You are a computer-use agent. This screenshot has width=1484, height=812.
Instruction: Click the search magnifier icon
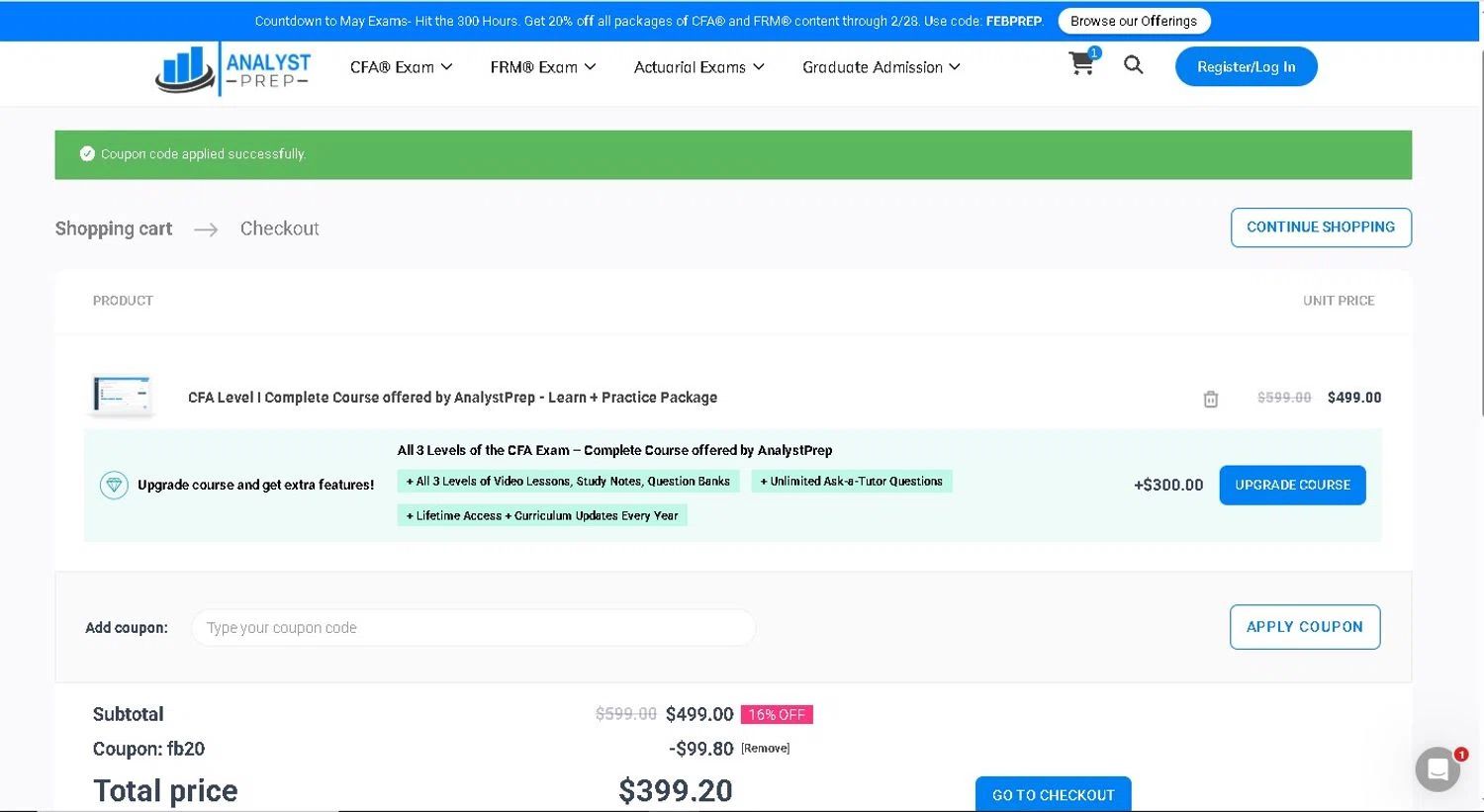pyautogui.click(x=1134, y=65)
